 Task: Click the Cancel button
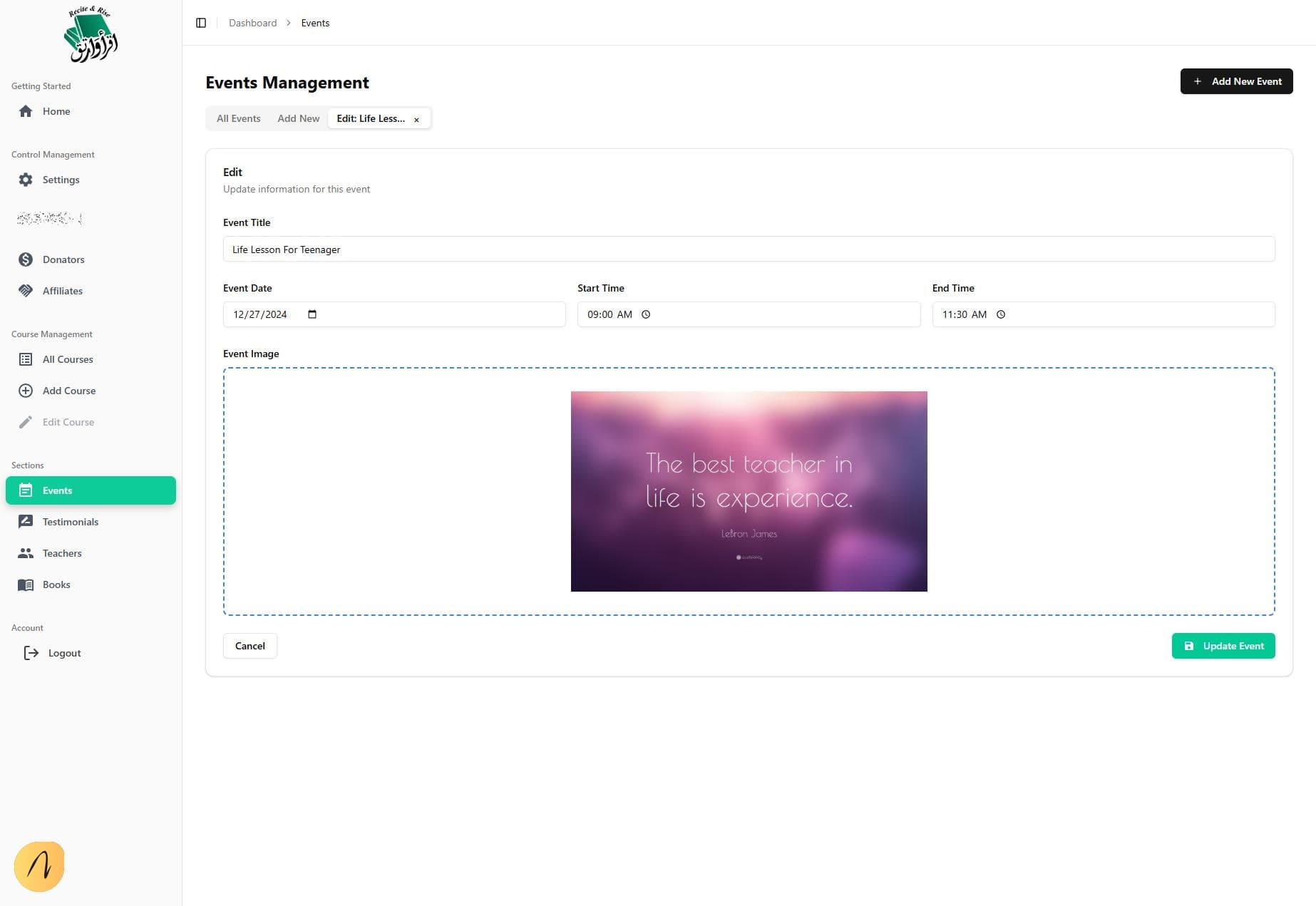(x=250, y=646)
